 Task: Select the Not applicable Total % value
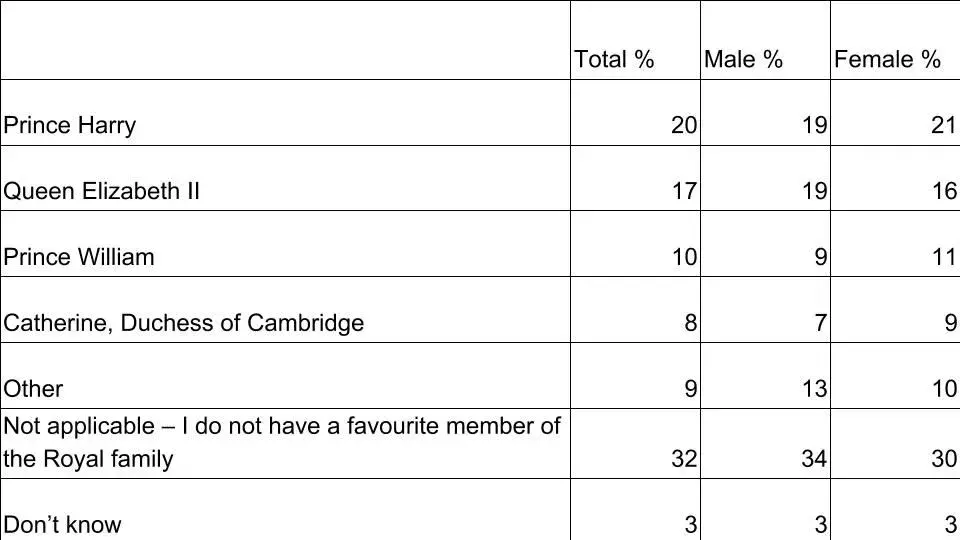[x=684, y=459]
